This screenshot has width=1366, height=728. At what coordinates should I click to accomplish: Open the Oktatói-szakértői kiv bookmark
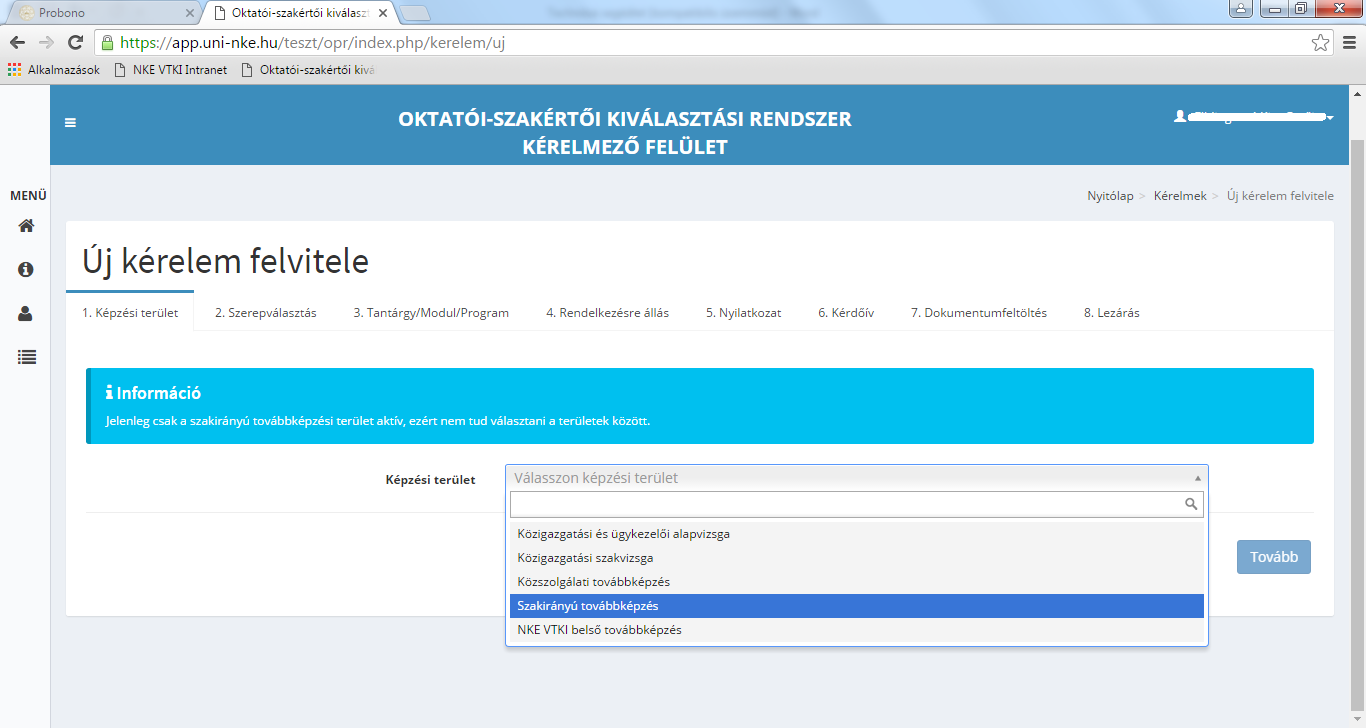pos(307,70)
